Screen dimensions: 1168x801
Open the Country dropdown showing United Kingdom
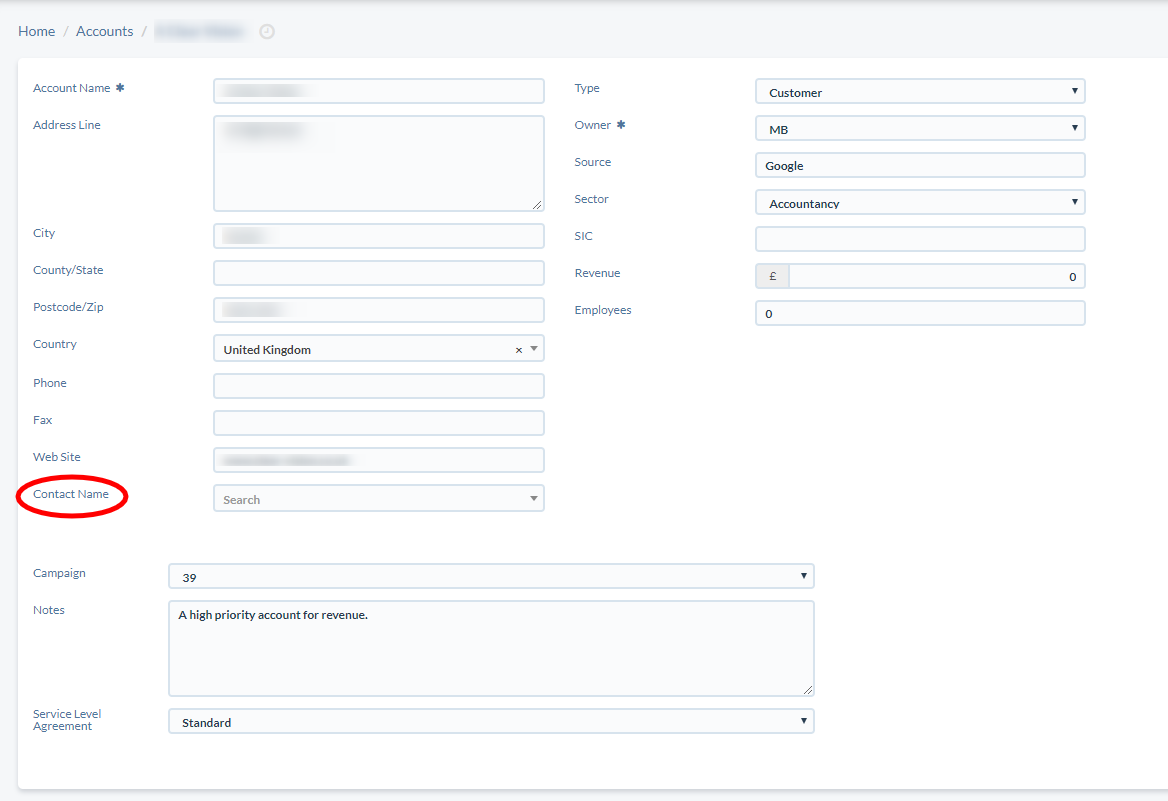coord(378,349)
